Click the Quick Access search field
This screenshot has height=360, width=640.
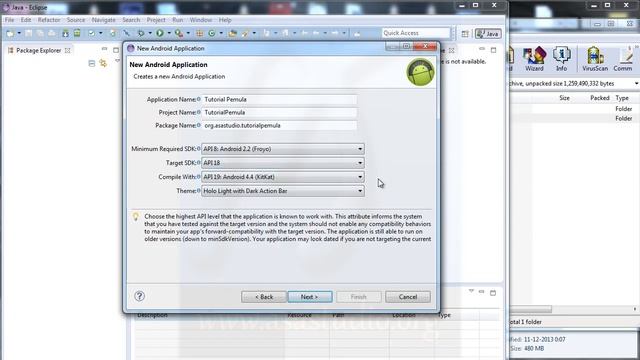coord(416,33)
